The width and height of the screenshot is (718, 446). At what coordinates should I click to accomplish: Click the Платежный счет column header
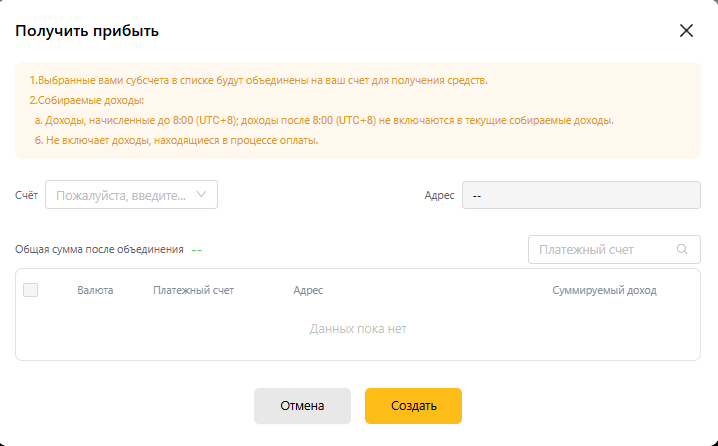pos(193,290)
